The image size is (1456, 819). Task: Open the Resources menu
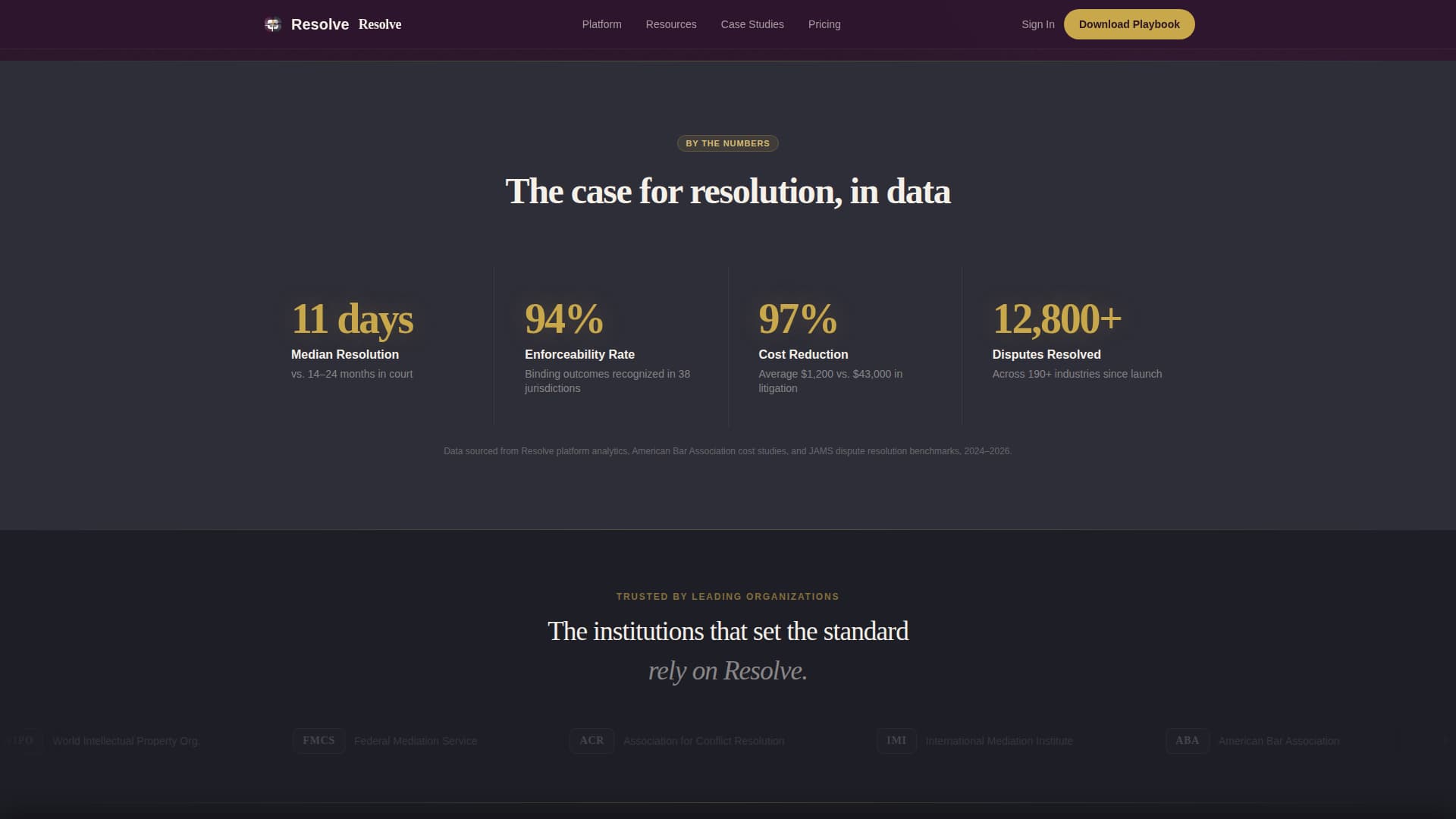coord(670,24)
